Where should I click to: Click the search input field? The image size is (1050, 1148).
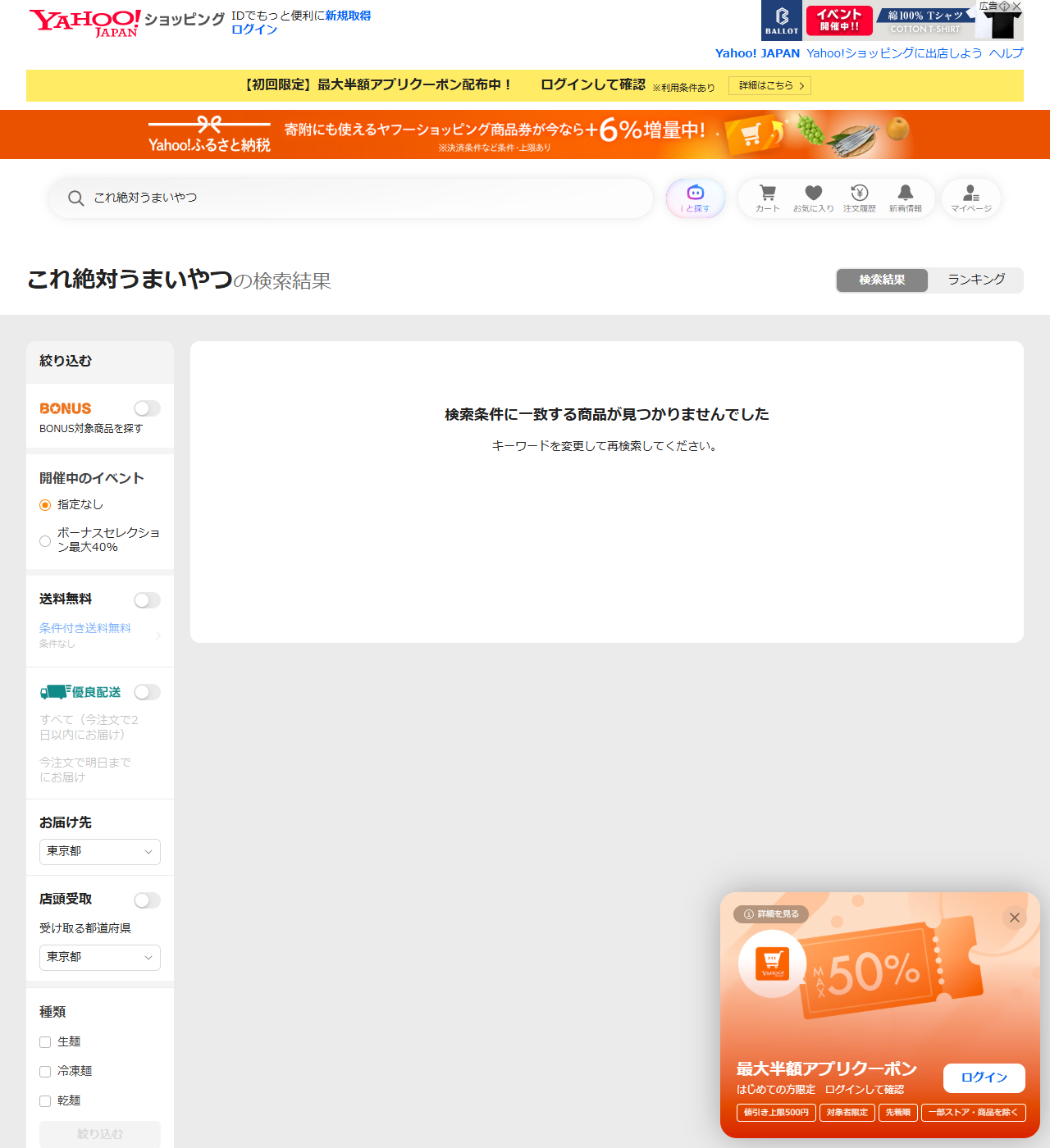coord(351,198)
